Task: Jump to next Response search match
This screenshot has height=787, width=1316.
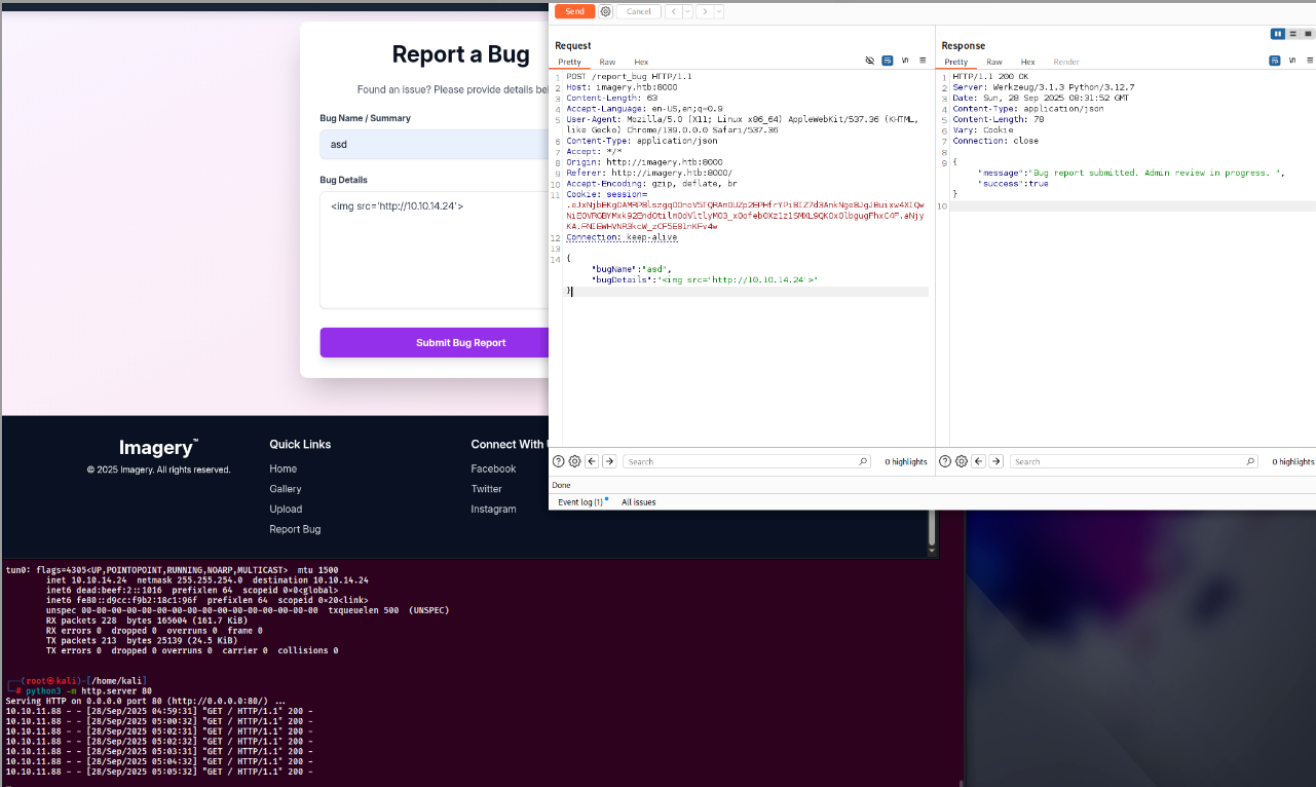Action: click(996, 462)
